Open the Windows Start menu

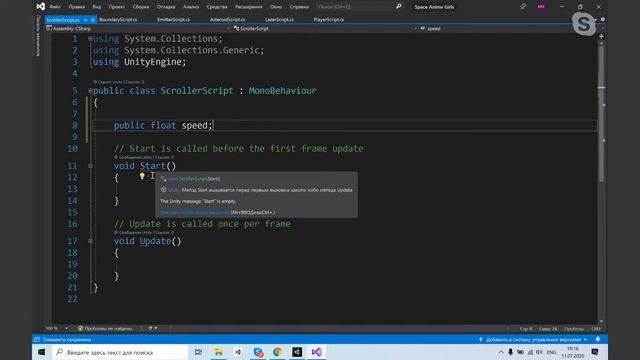click(42, 352)
